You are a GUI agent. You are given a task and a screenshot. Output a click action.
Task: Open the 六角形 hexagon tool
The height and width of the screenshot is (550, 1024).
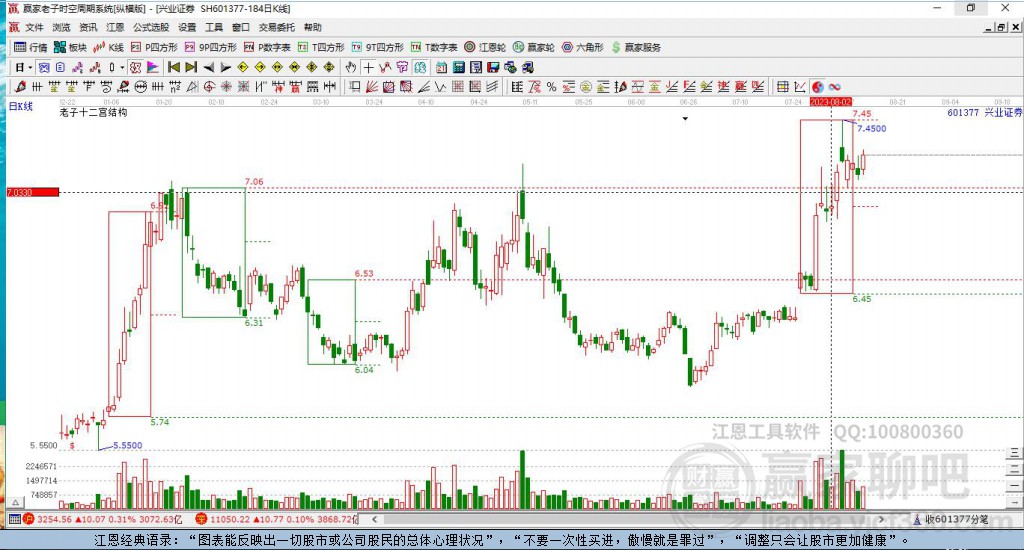click(583, 47)
